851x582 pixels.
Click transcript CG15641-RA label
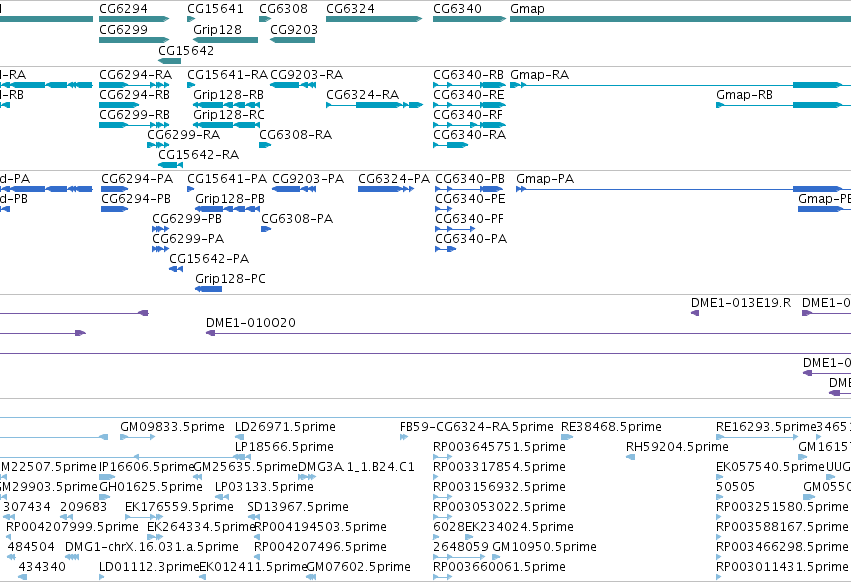227,74
